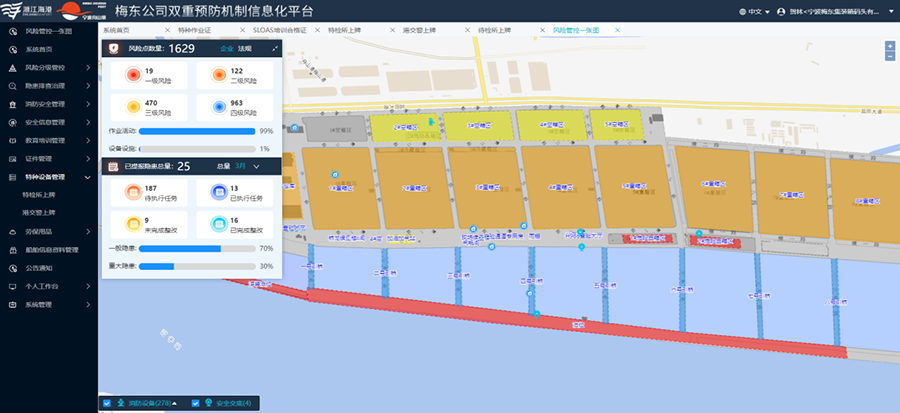Viewport: 900px width, 413px height.
Task: Zoom out the map with minus
Action: pos(890,56)
